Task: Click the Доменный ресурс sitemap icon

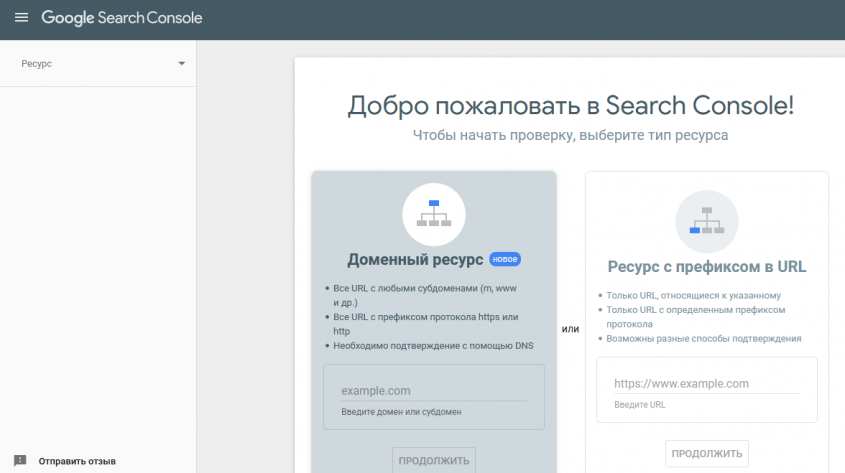Action: [x=434, y=214]
